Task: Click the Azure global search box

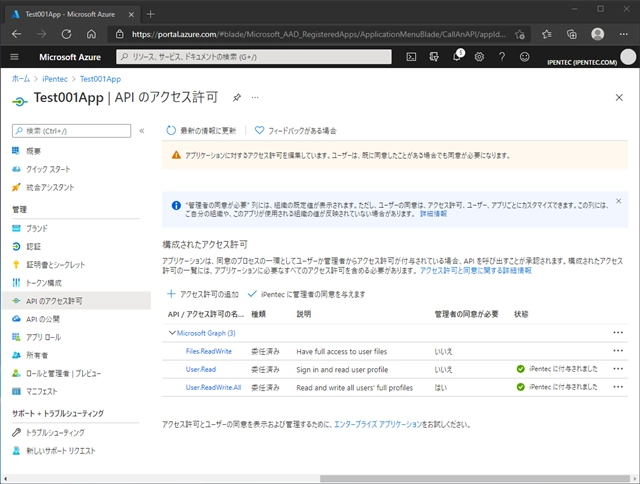Action: coord(254,57)
